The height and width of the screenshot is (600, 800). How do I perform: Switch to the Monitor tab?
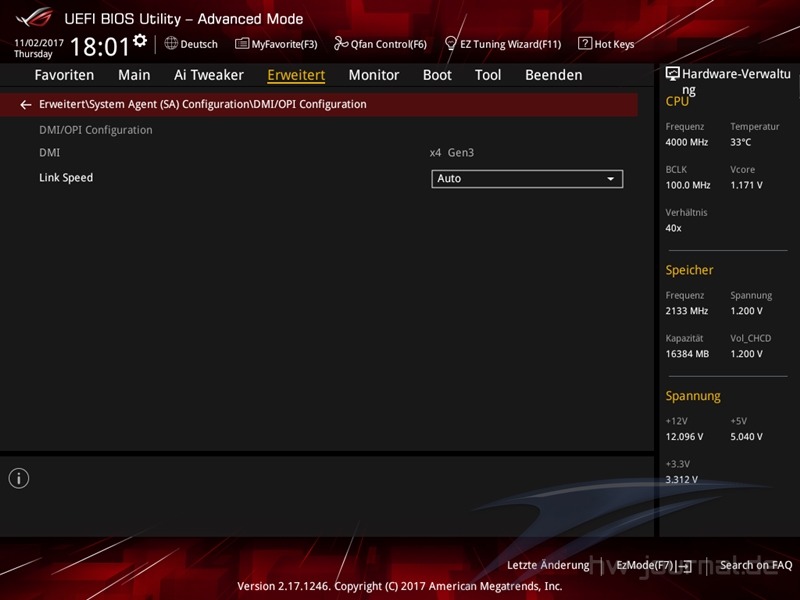pos(374,75)
